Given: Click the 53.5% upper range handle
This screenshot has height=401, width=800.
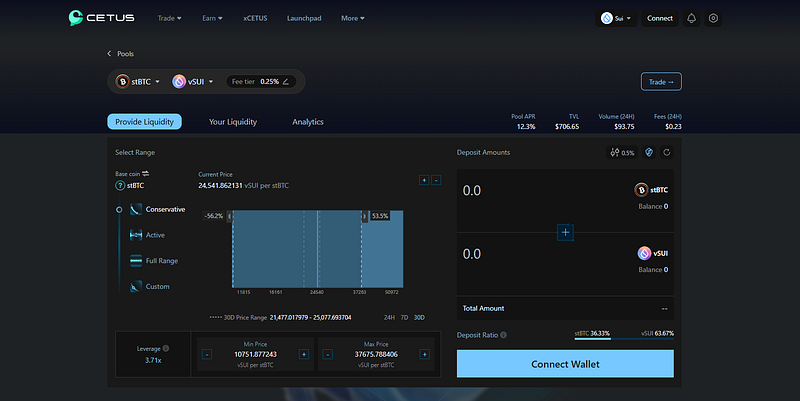Looking at the screenshot, I should pos(364,216).
